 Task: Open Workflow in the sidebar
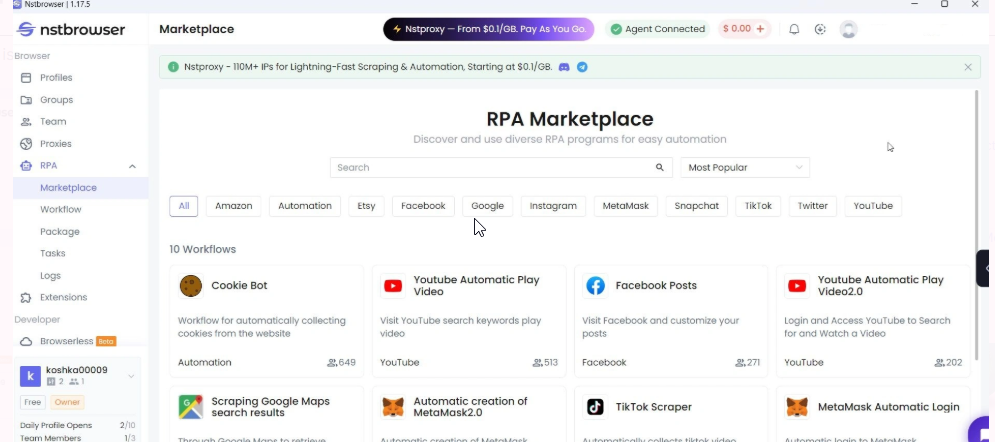coord(61,210)
